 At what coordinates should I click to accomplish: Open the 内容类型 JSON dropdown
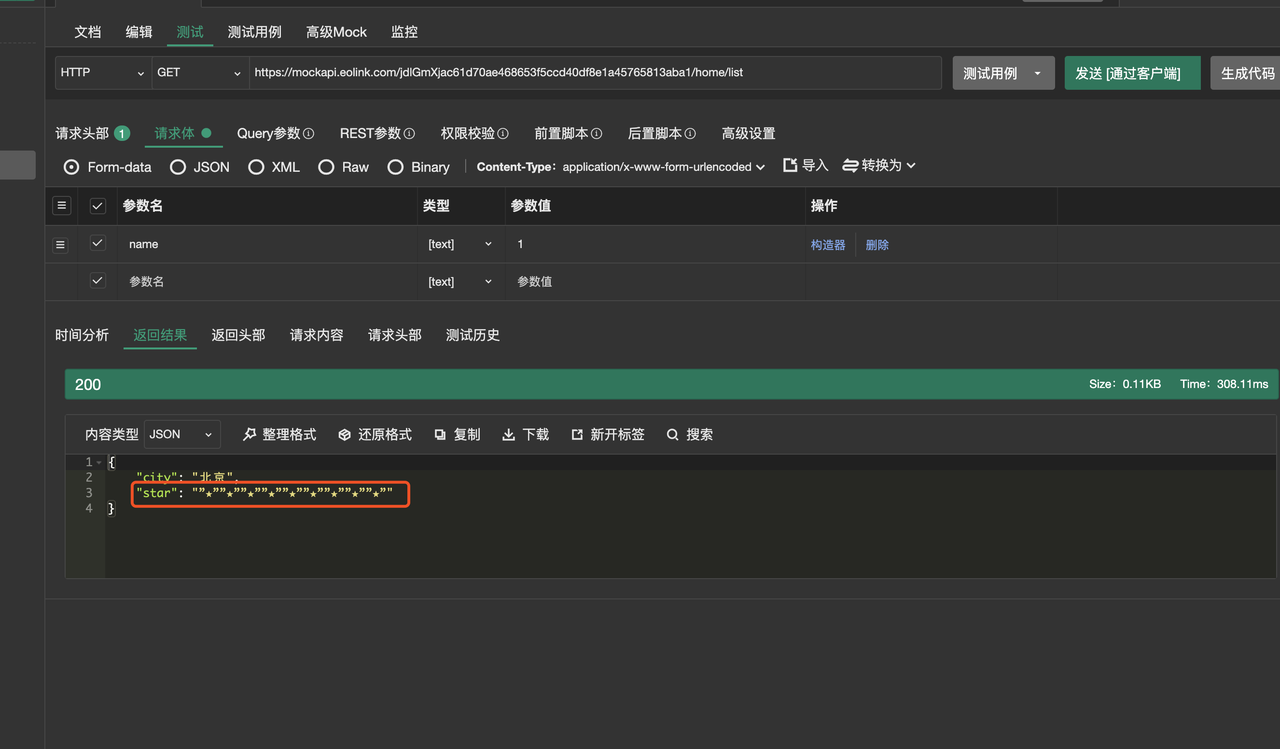(182, 434)
